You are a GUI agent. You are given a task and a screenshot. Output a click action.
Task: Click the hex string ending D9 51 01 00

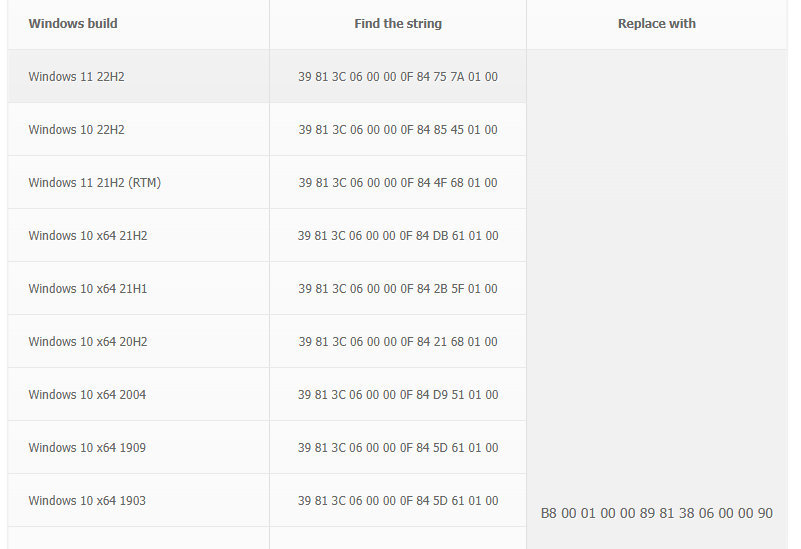pos(398,395)
